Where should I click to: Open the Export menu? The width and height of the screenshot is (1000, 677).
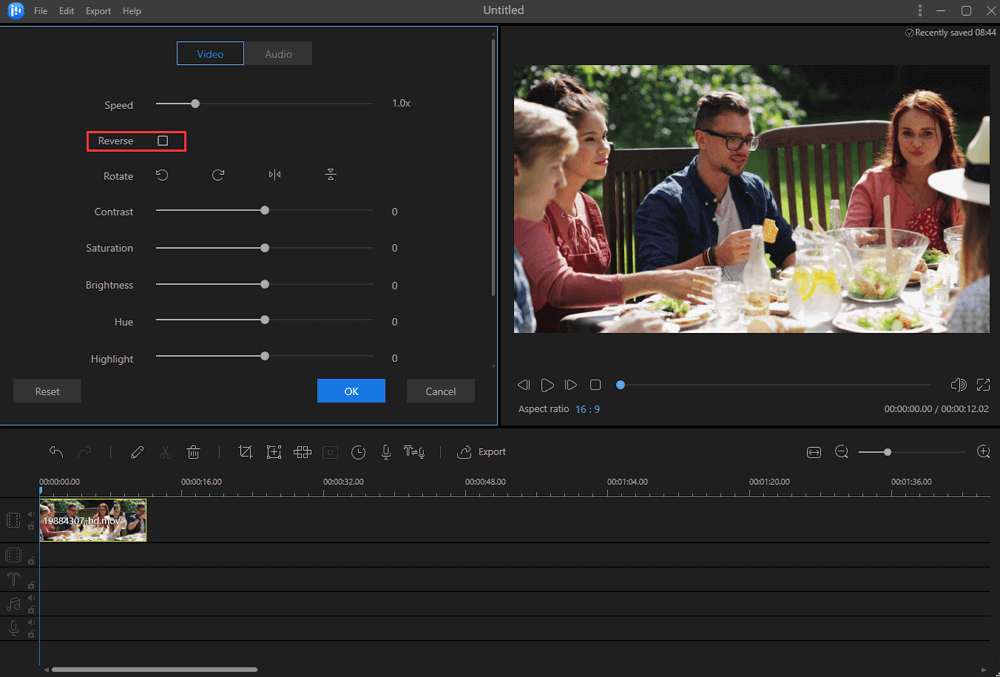(x=98, y=11)
